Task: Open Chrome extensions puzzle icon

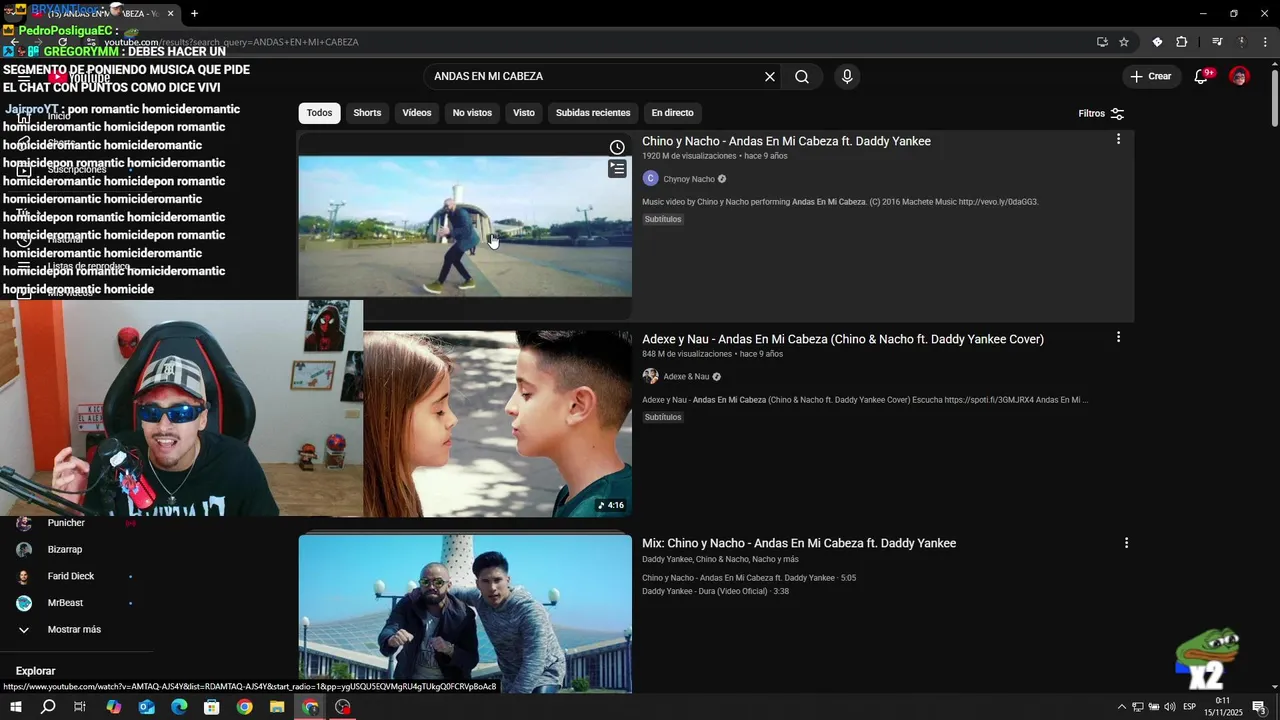Action: point(1182,42)
